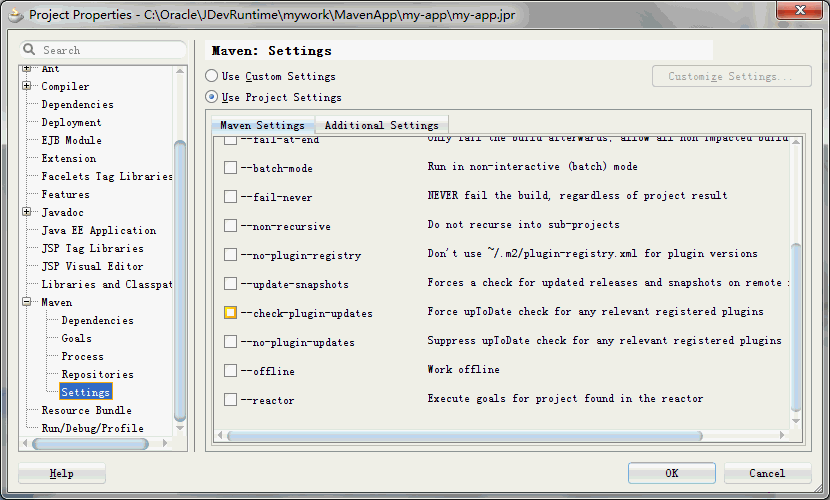Select the JSP Tag Libraries item
Viewport: 830px width, 500px height.
pos(92,248)
